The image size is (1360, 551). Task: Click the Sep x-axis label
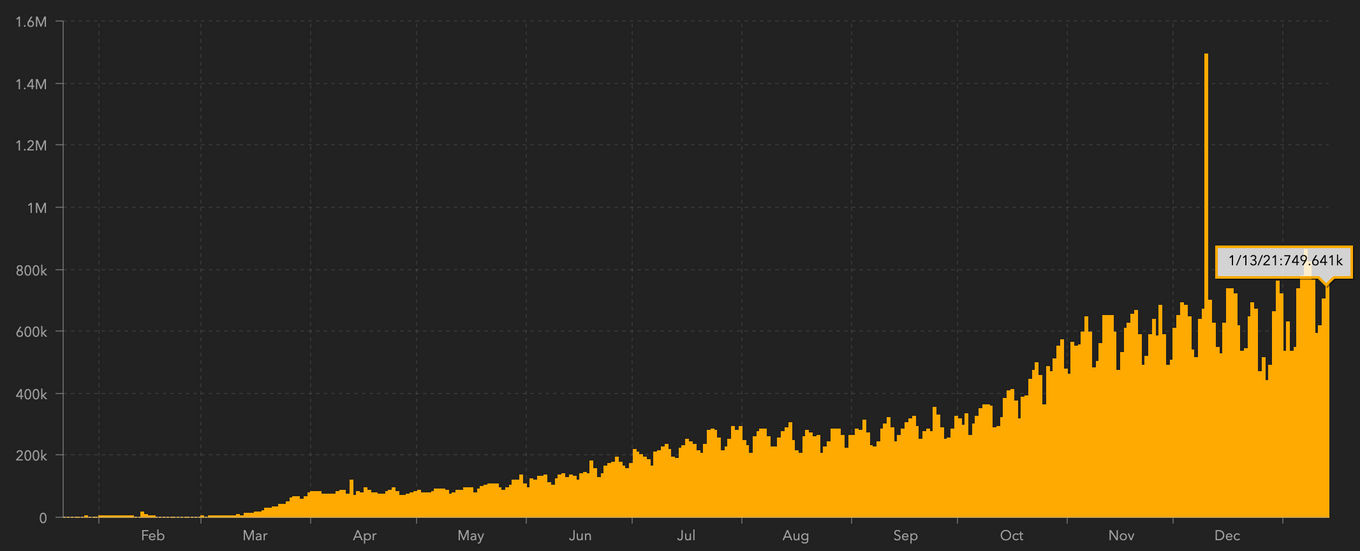tap(905, 536)
